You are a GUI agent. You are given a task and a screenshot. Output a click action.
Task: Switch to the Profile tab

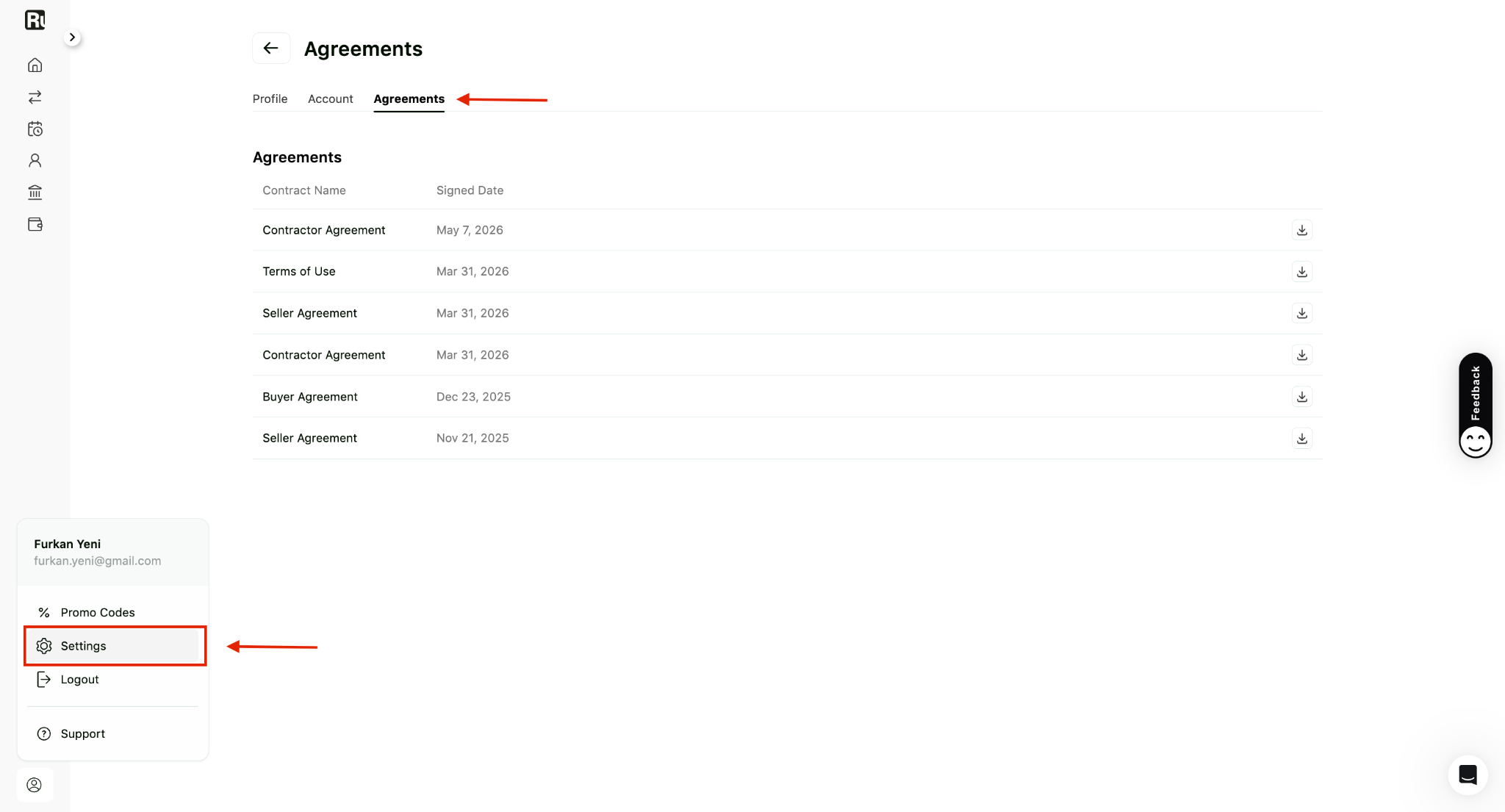[x=270, y=98]
